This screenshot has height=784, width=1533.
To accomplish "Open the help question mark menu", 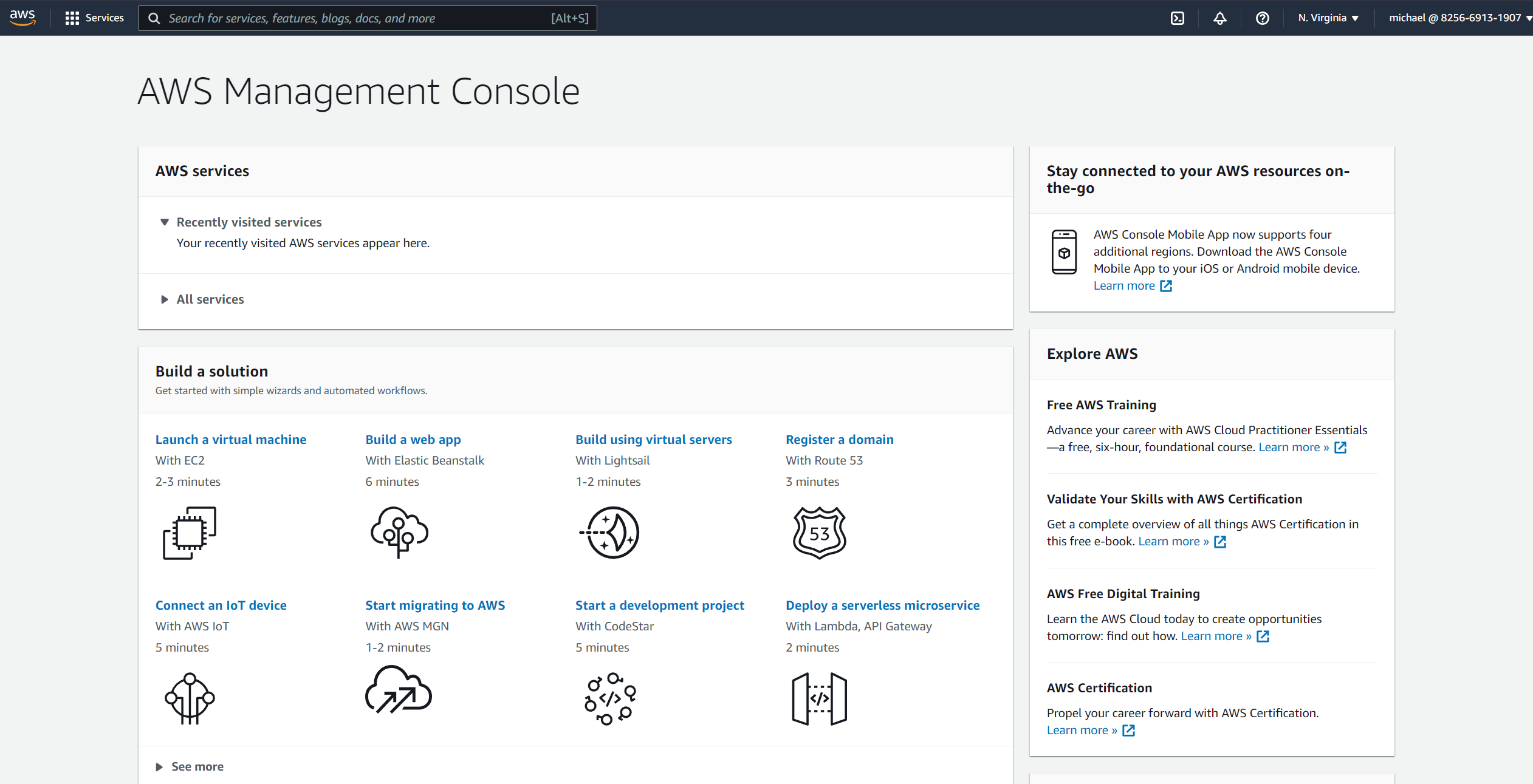I will pyautogui.click(x=1262, y=18).
